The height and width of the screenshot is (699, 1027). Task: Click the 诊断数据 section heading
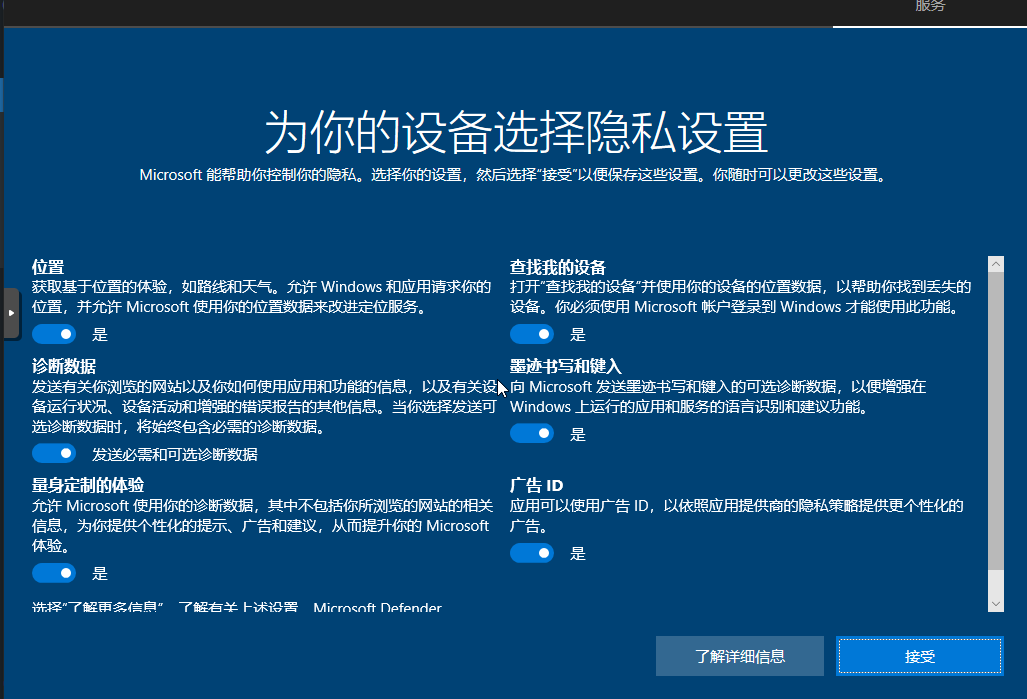pyautogui.click(x=64, y=366)
